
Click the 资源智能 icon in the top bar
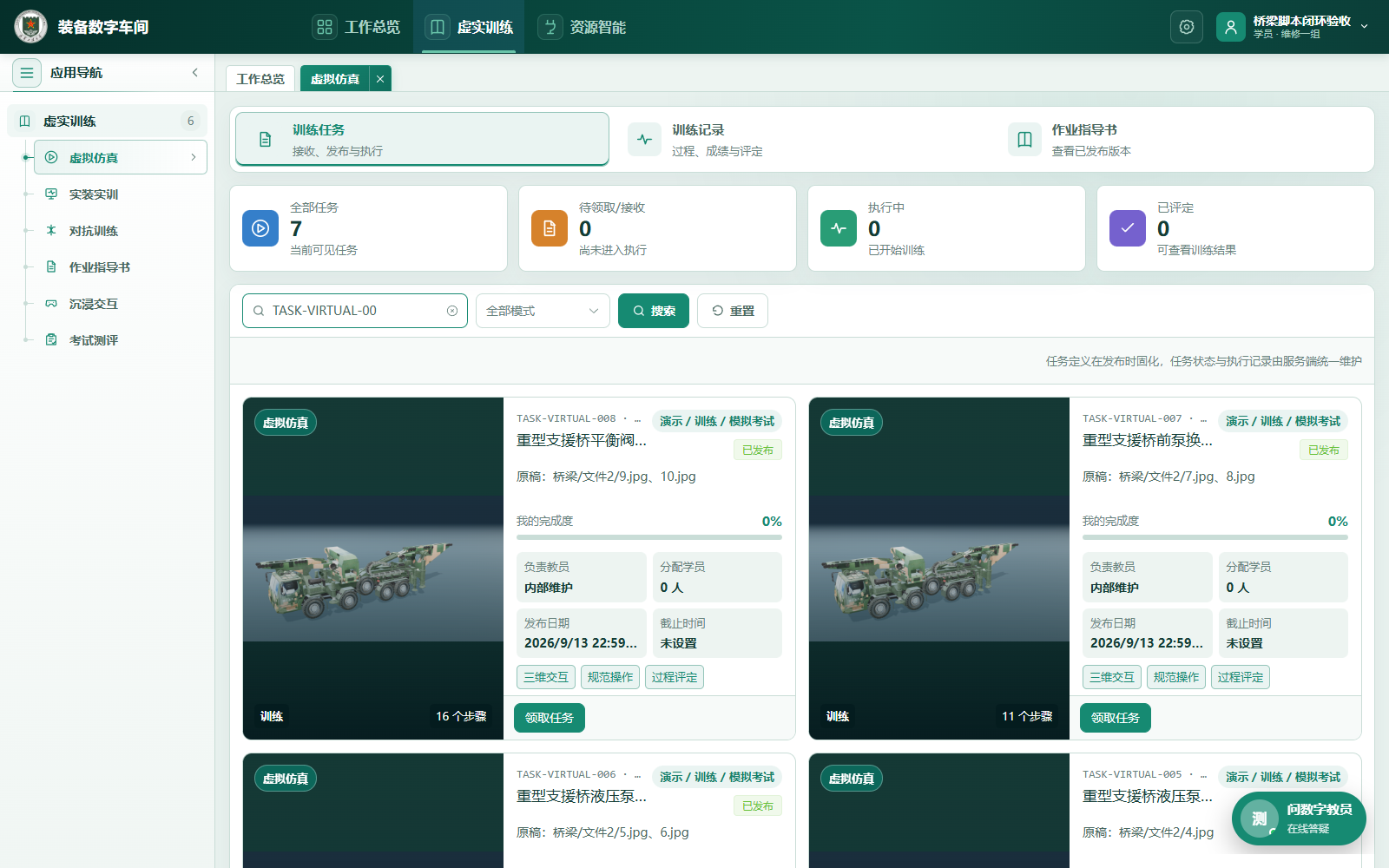tap(550, 27)
